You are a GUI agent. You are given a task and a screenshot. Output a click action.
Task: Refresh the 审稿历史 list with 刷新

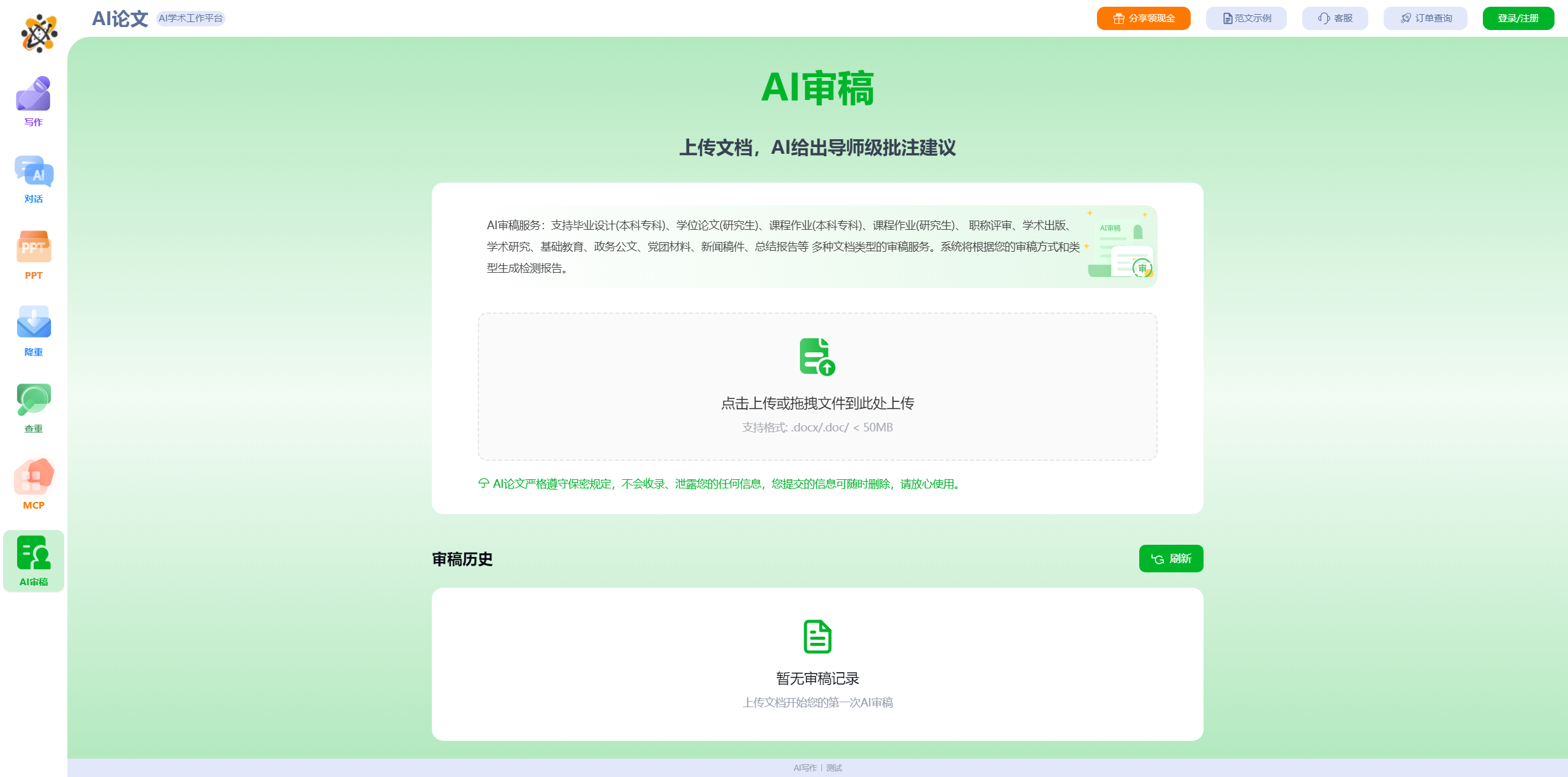coord(1170,558)
